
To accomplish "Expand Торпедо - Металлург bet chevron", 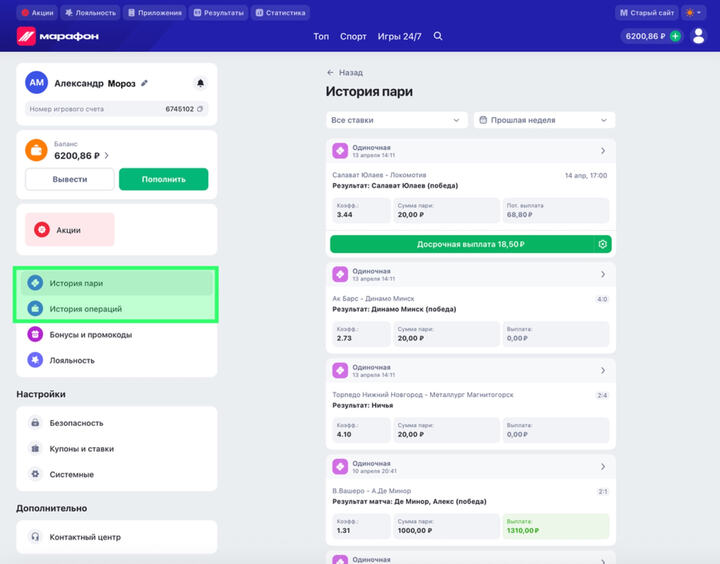I will pos(603,370).
